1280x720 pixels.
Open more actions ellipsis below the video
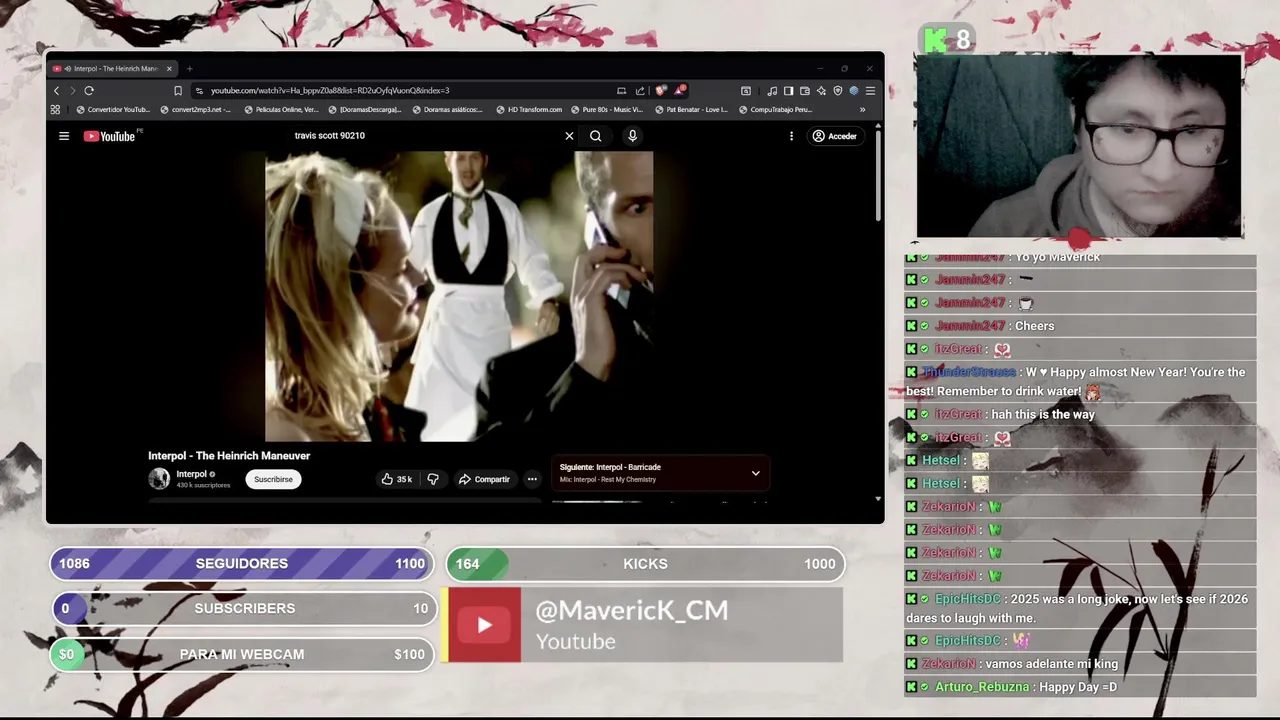point(532,479)
